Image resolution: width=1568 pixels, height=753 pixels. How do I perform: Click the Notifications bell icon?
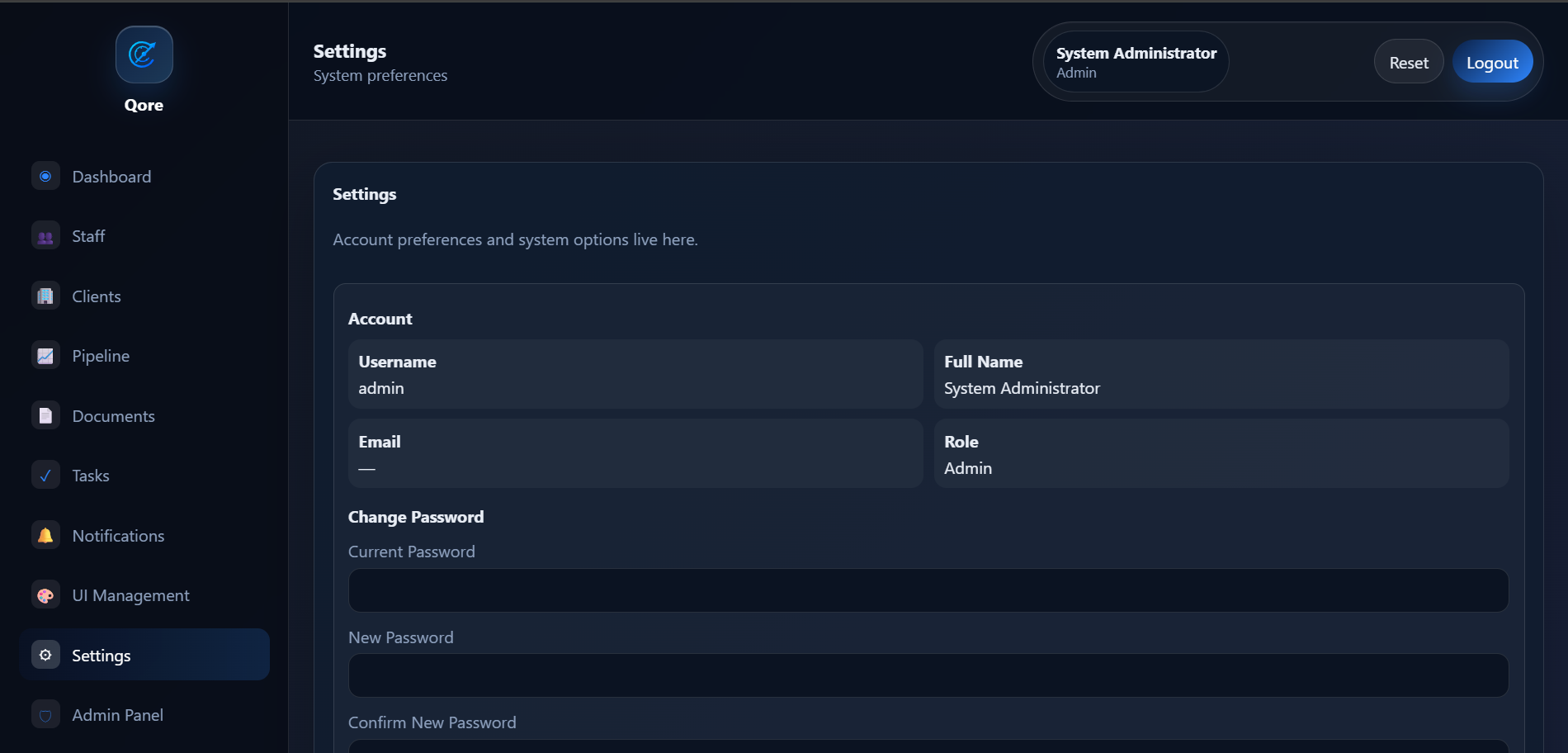tap(45, 535)
